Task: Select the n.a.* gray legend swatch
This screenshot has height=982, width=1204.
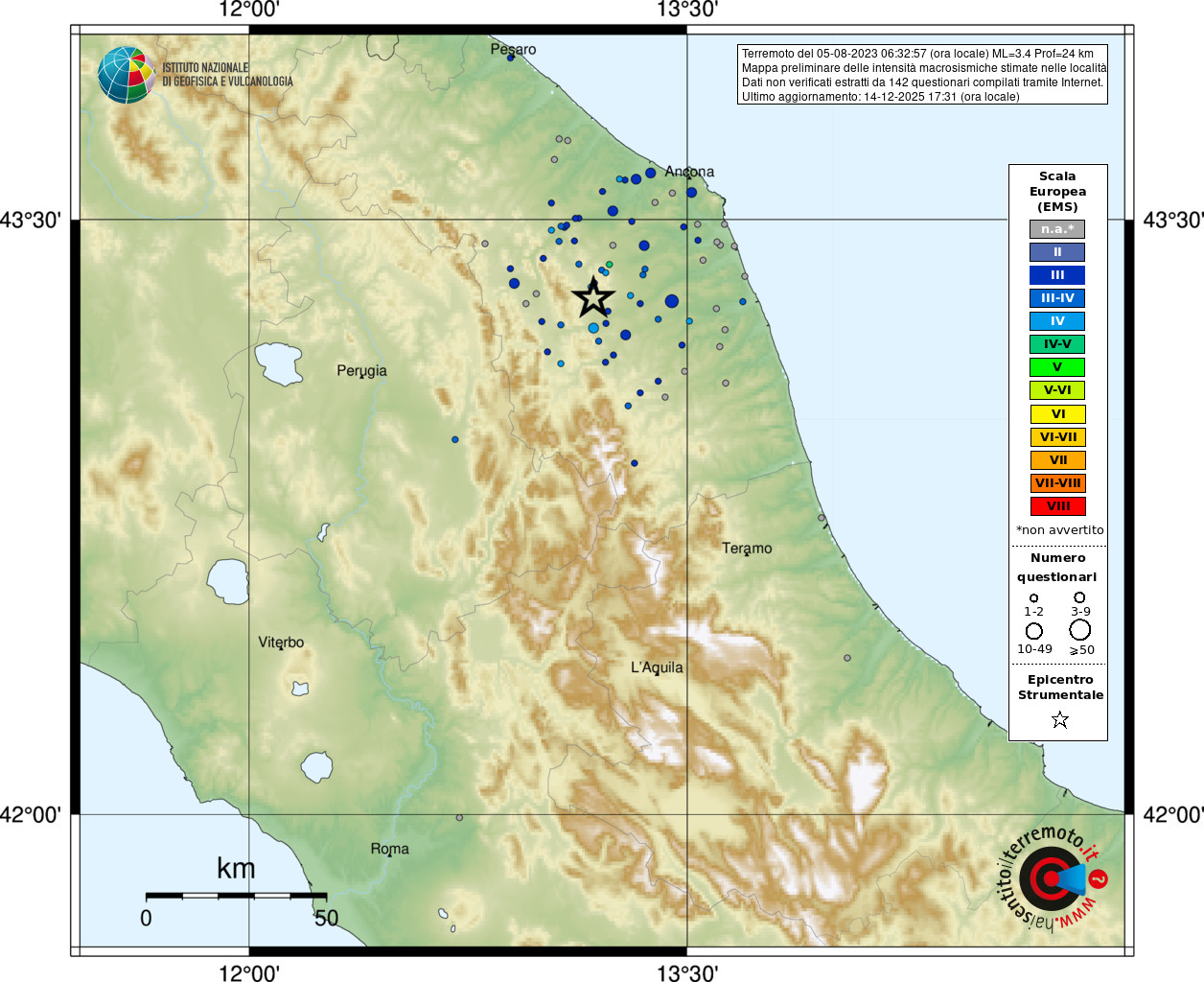Action: tap(1057, 229)
